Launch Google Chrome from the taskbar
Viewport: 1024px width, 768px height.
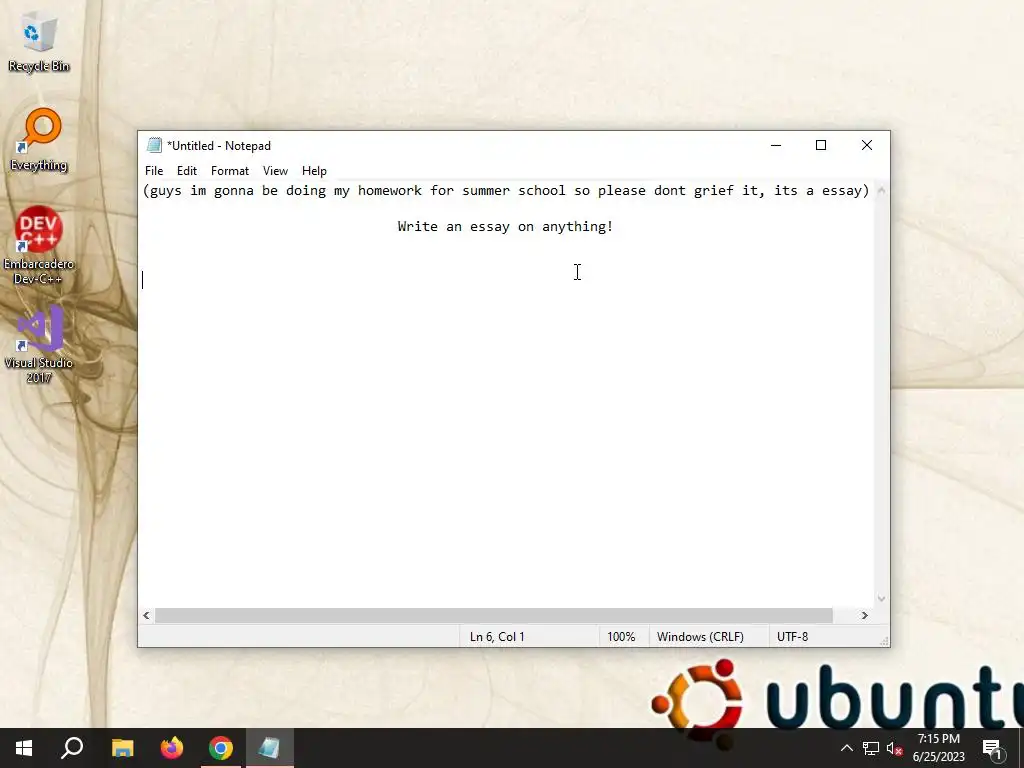pos(221,748)
